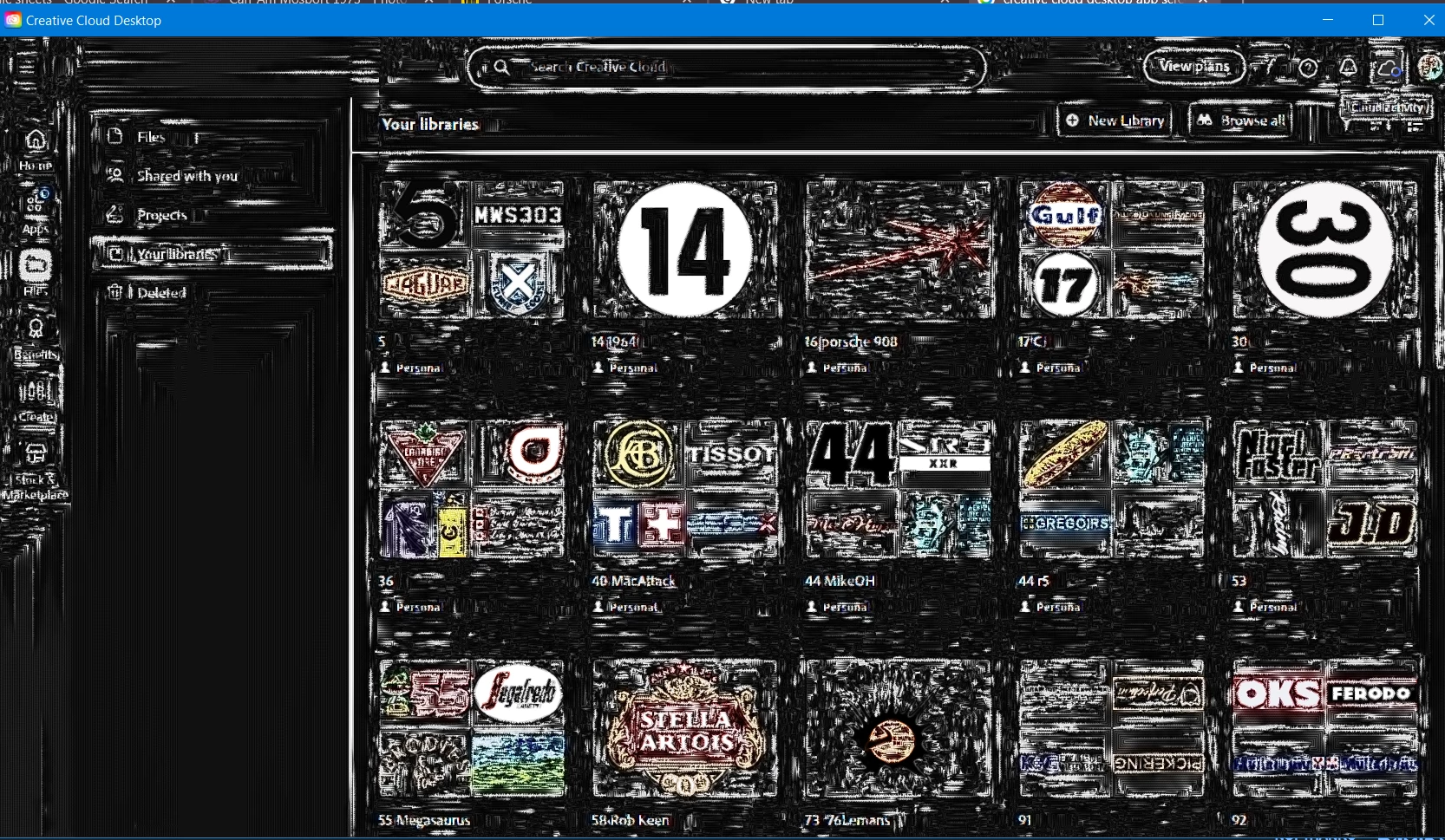Open the 44 MikeOH library thumbnail
Screen dimensions: 1445x840
899,490
